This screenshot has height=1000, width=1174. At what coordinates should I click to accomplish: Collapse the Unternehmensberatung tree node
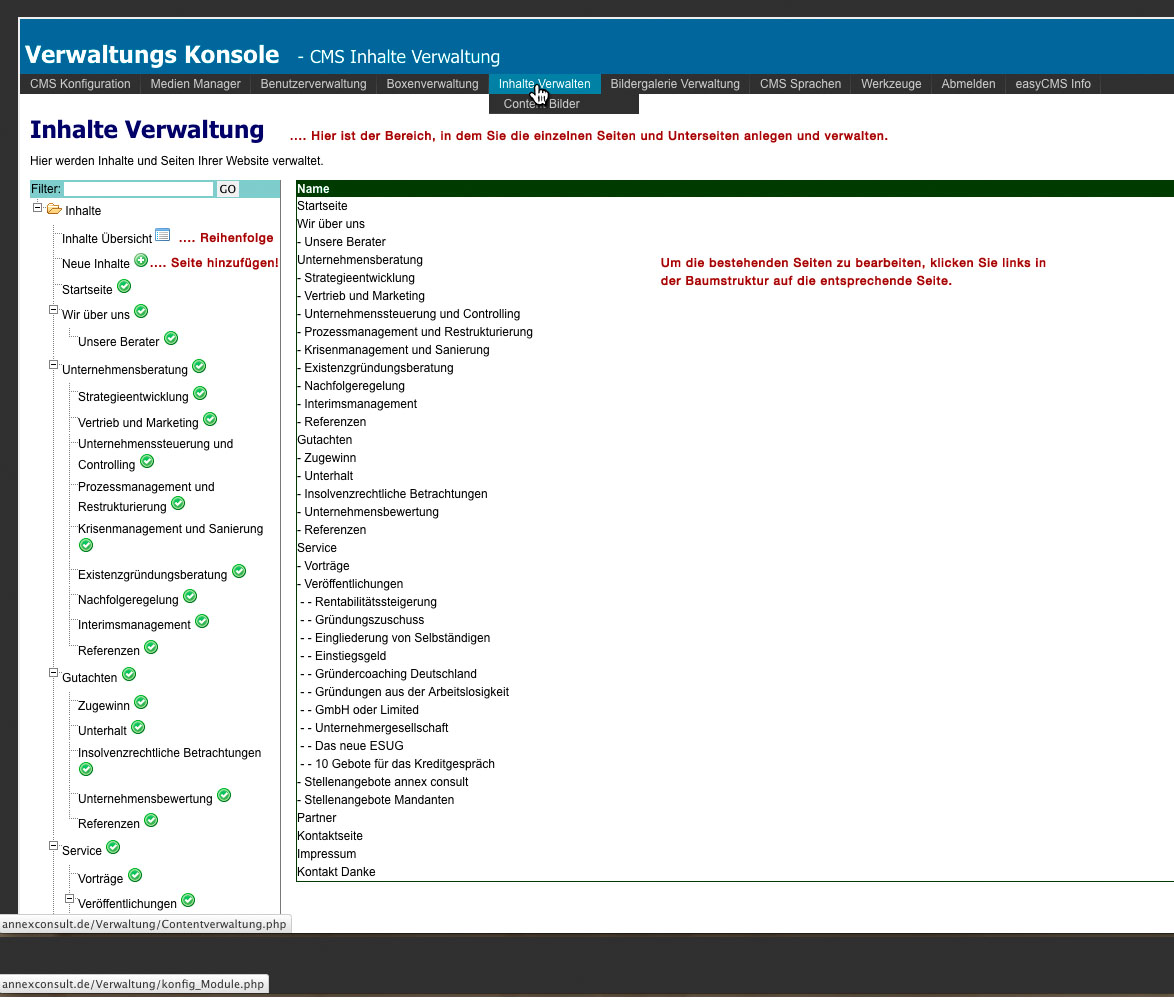54,366
